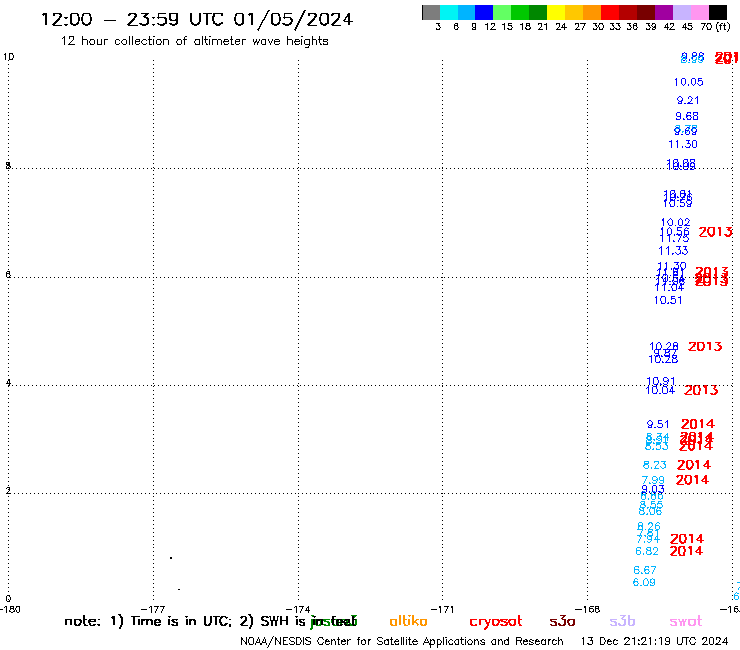Select the 's3b' satellite legend label
The width and height of the screenshot is (740, 650).
tap(622, 621)
